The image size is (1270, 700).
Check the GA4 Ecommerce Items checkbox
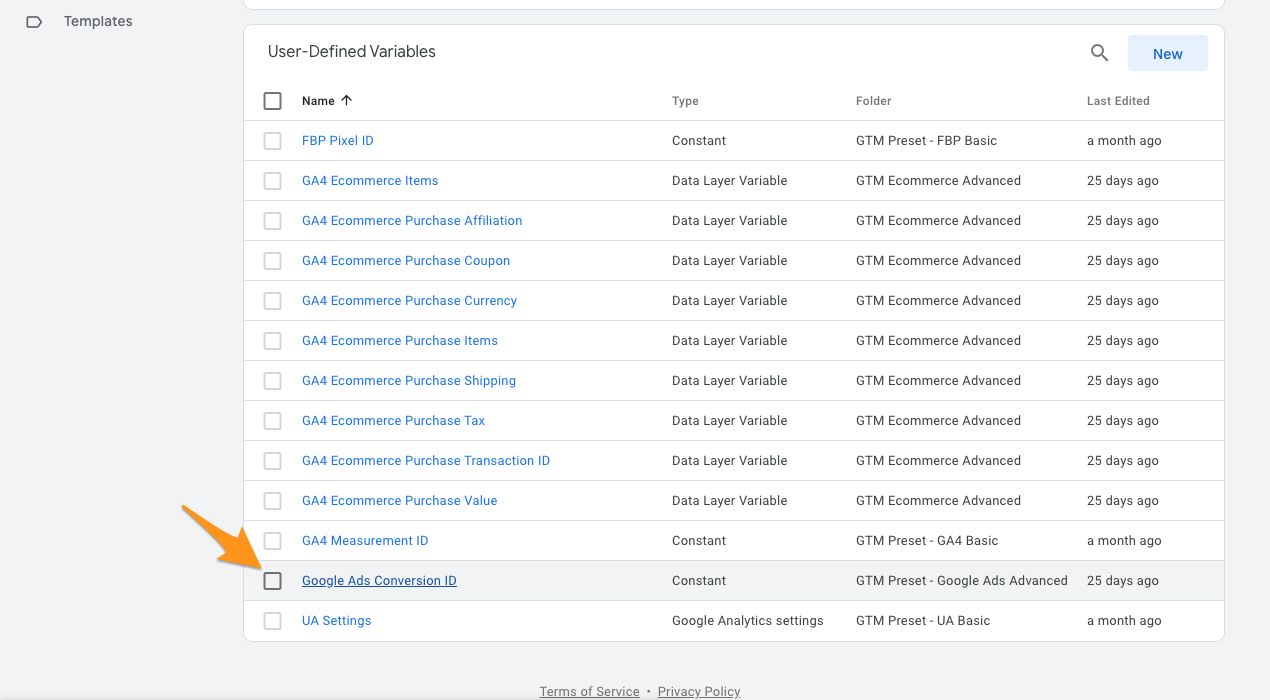point(273,181)
